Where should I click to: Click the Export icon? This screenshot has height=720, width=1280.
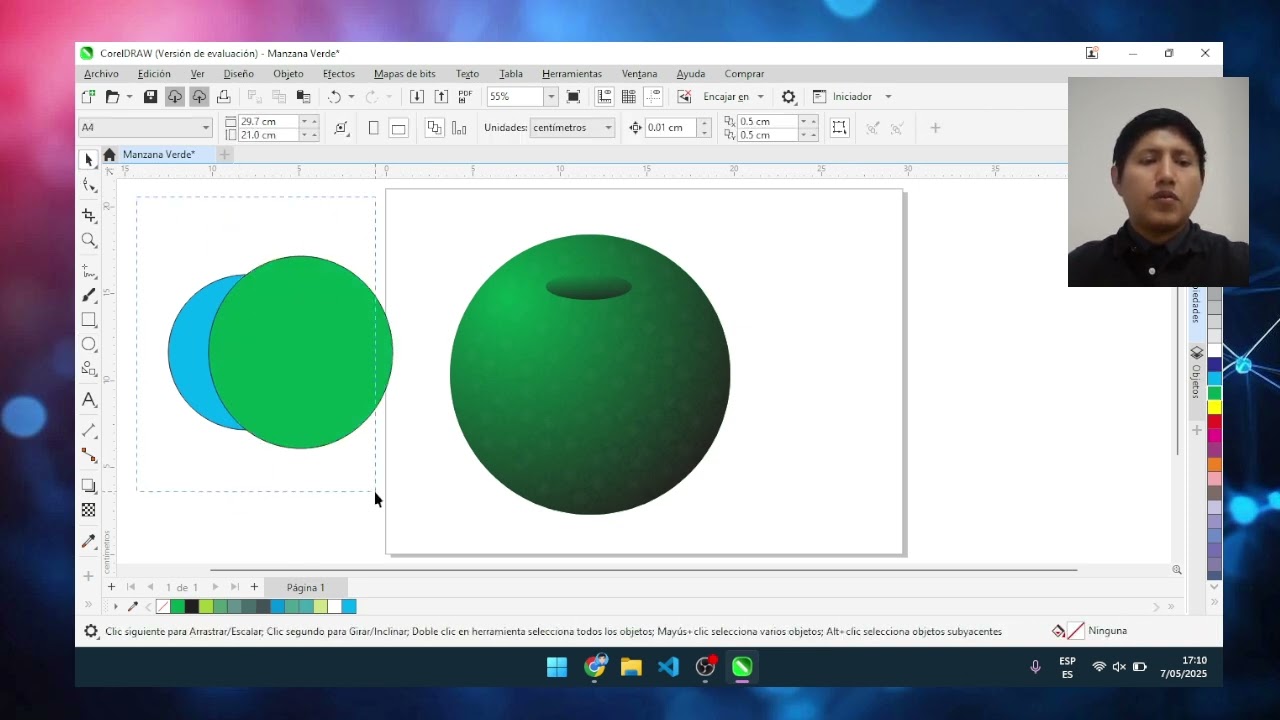point(441,97)
